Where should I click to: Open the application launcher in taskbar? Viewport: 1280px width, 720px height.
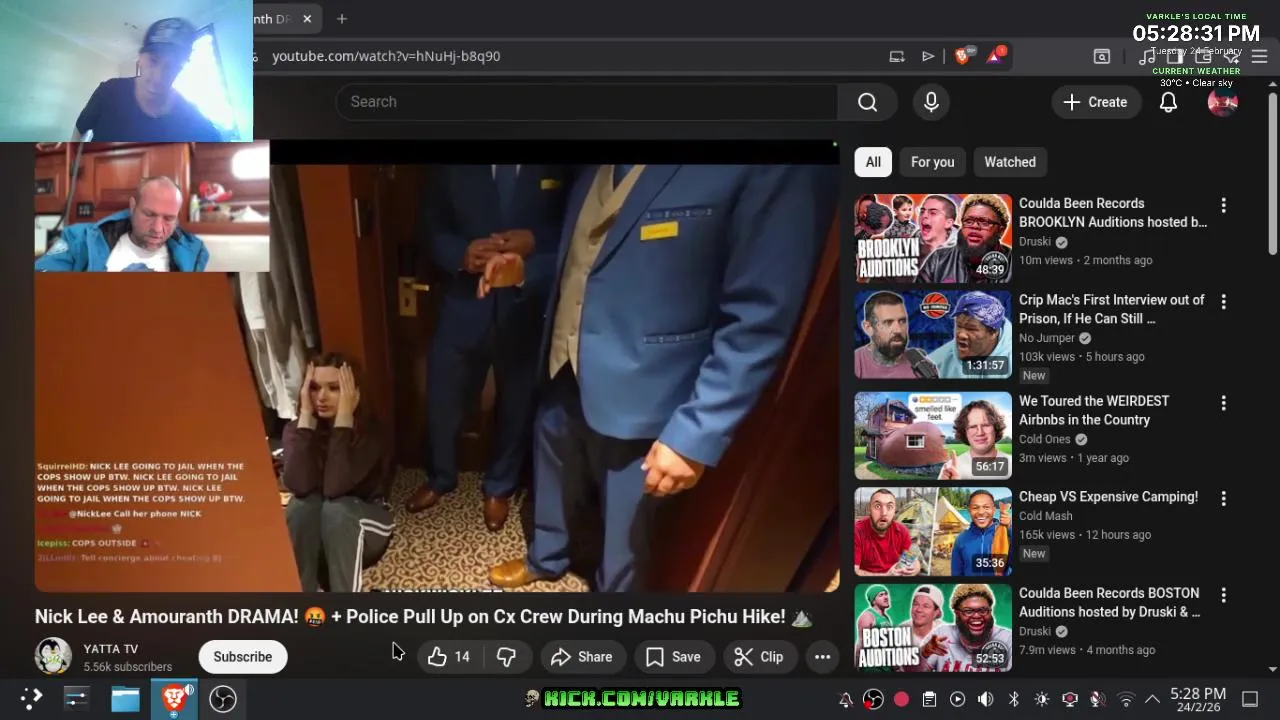pos(31,698)
